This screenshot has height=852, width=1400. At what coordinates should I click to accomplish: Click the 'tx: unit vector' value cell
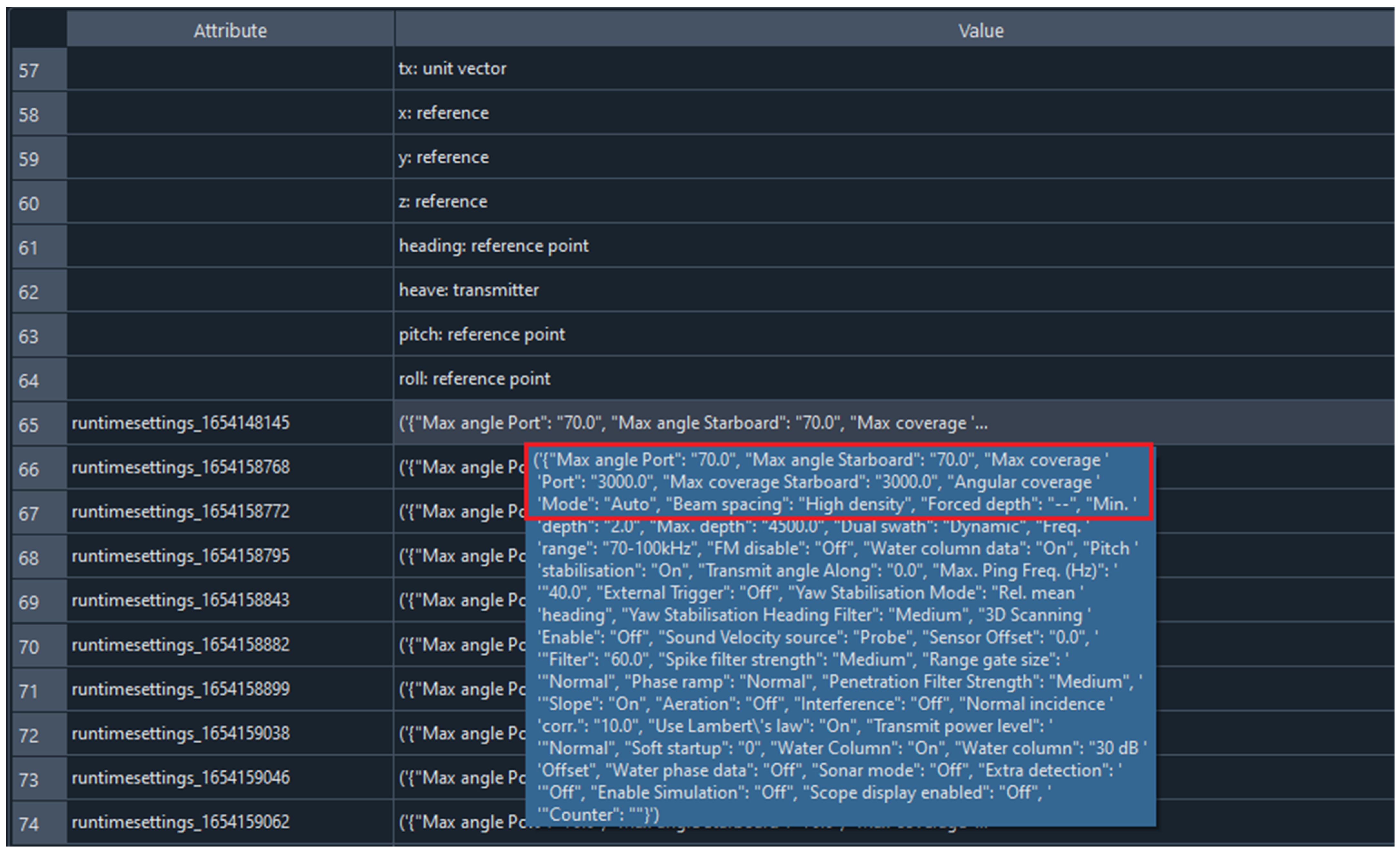click(x=453, y=69)
